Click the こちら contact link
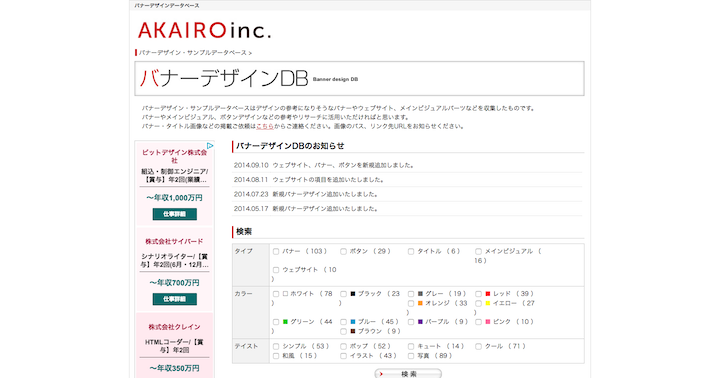This screenshot has height=378, width=720. tap(265, 126)
